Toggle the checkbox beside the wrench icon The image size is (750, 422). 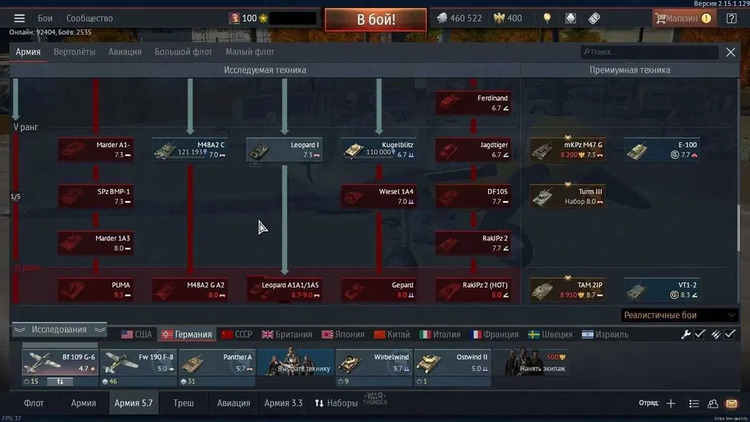coord(700,334)
